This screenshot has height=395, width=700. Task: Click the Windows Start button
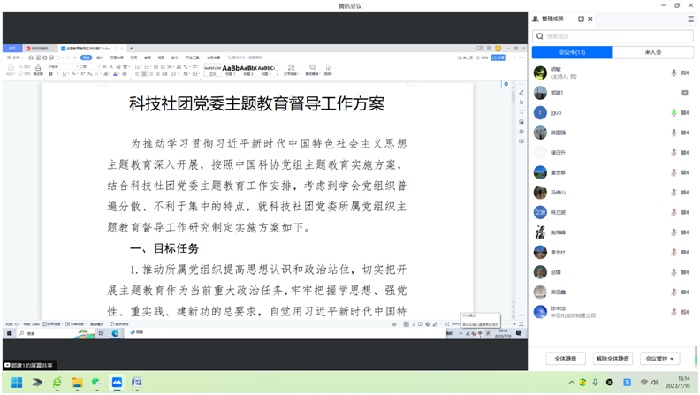[17, 382]
